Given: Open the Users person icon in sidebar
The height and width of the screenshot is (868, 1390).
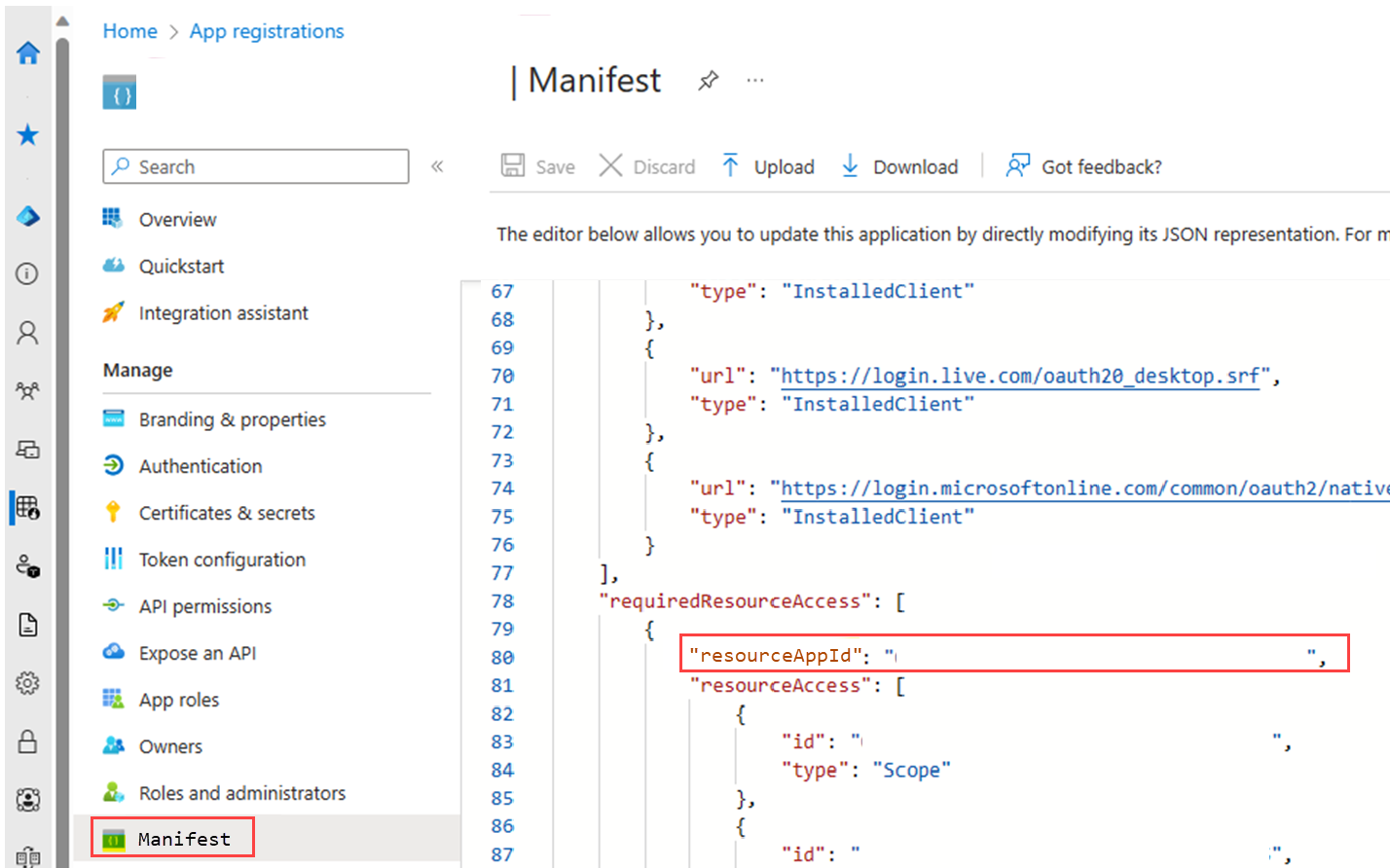Looking at the screenshot, I should click(27, 334).
